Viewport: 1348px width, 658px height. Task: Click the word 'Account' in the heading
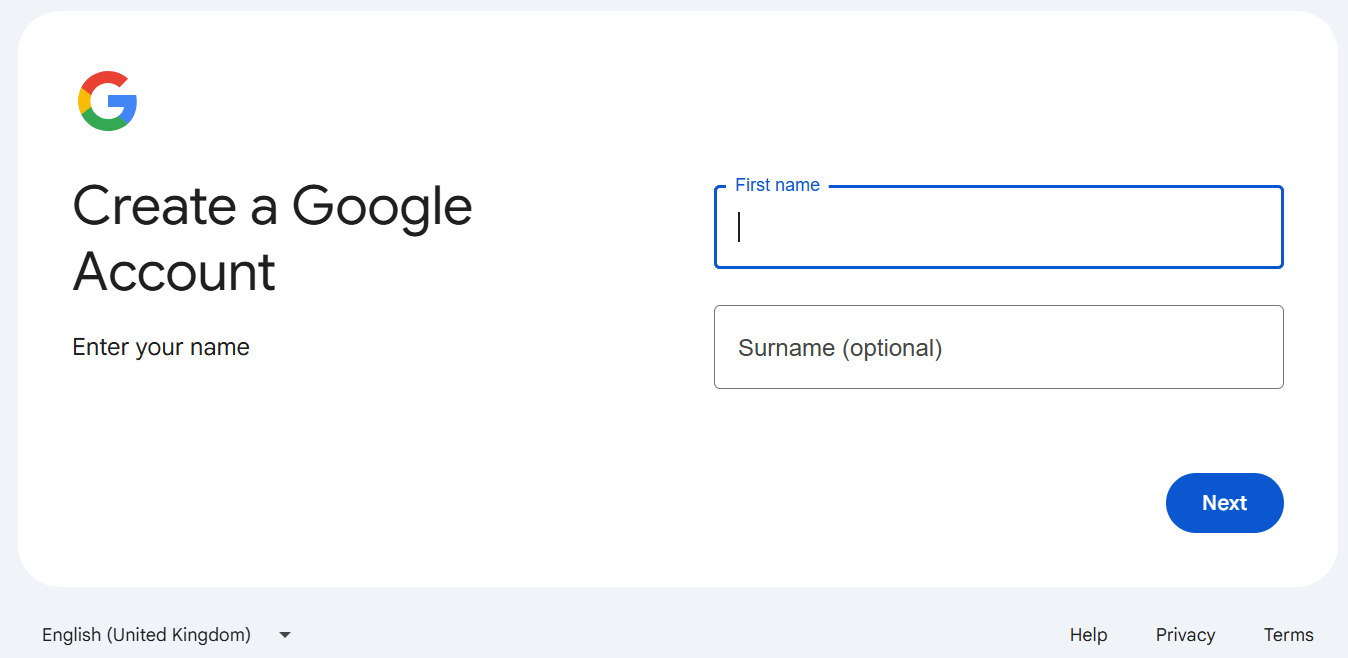(x=174, y=271)
